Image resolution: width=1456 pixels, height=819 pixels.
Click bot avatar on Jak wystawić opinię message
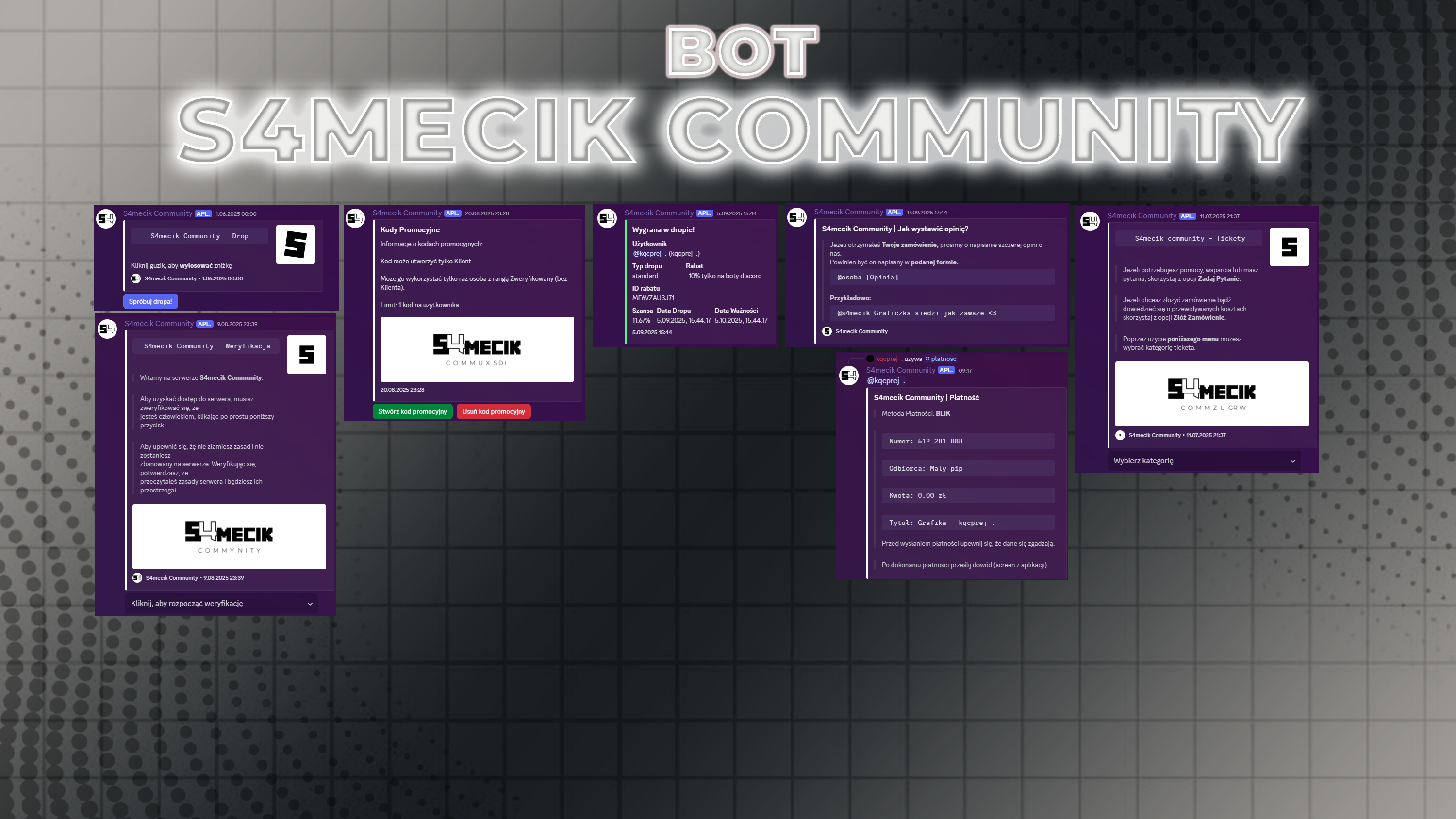(797, 217)
